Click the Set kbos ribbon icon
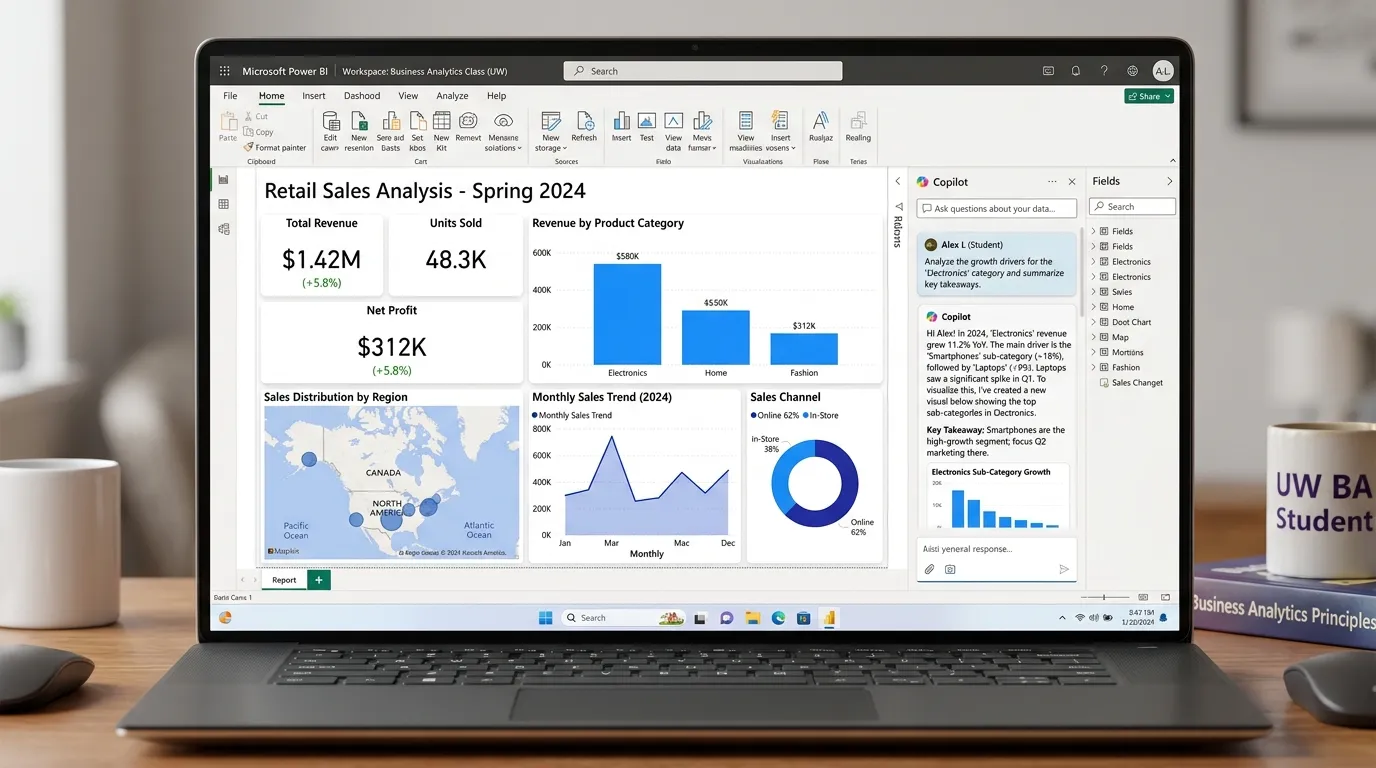The width and height of the screenshot is (1376, 768). (418, 121)
